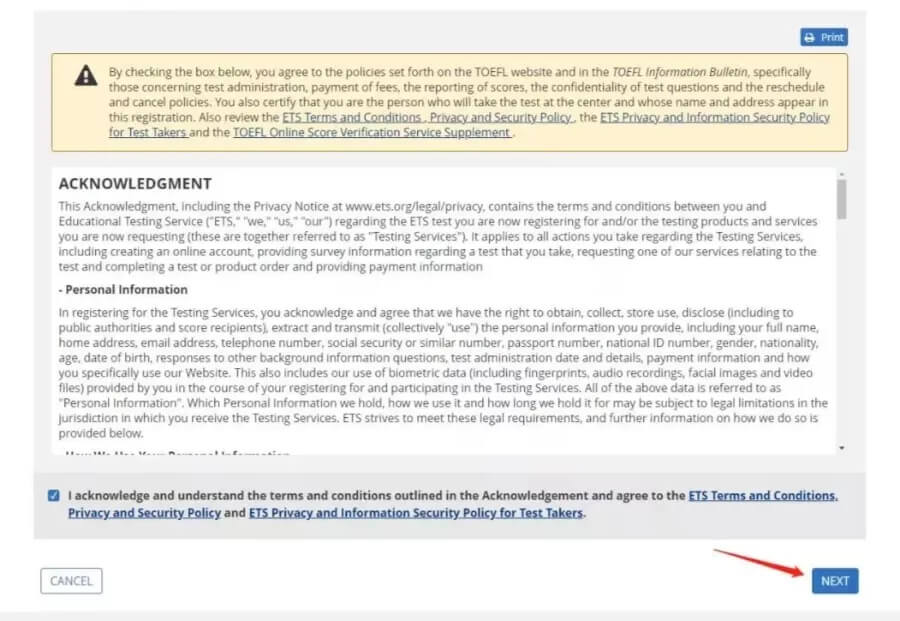This screenshot has width=900, height=621.
Task: Click the ACKNOWLEDGMENT heading
Action: pyautogui.click(x=135, y=184)
